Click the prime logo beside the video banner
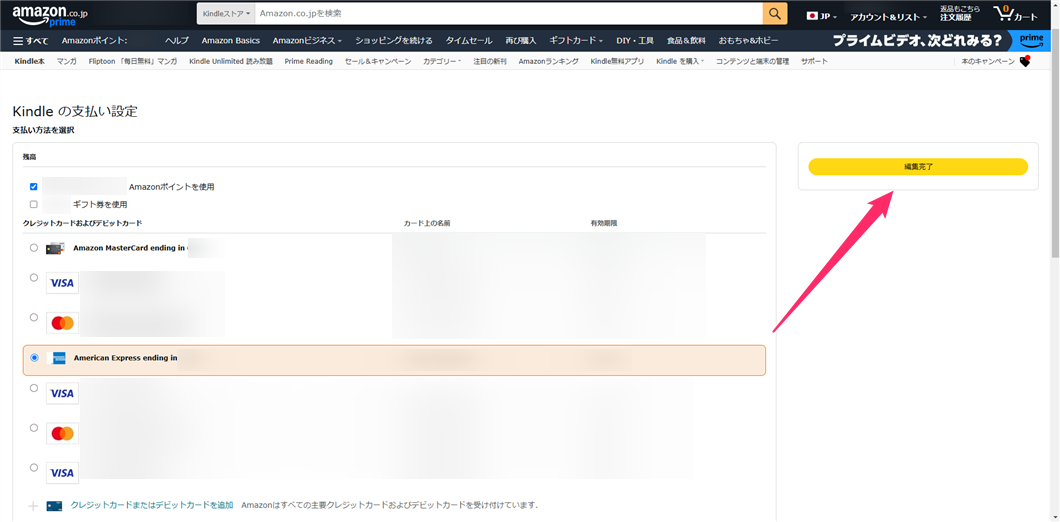 point(1032,41)
